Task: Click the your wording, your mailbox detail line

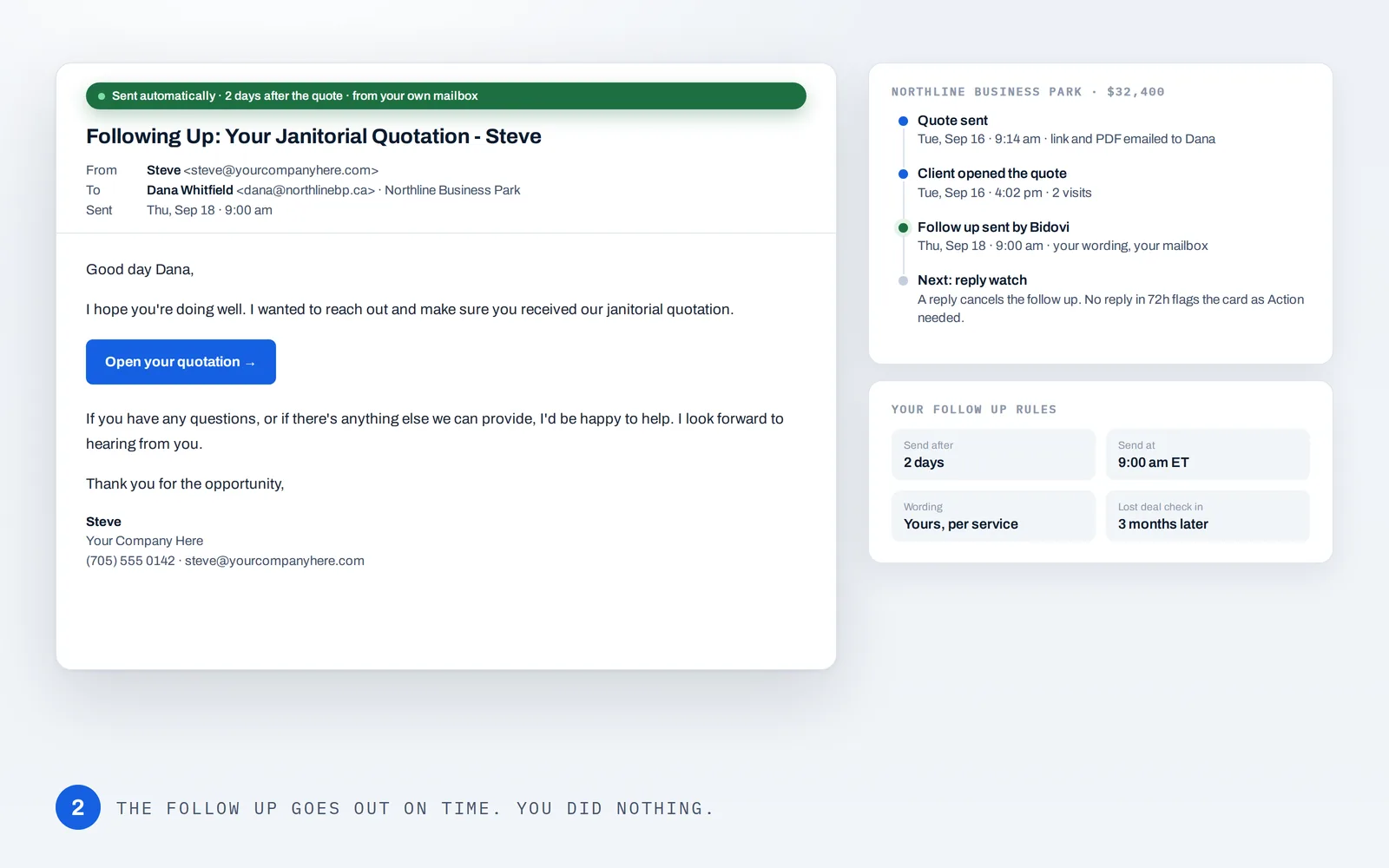Action: click(x=1063, y=246)
